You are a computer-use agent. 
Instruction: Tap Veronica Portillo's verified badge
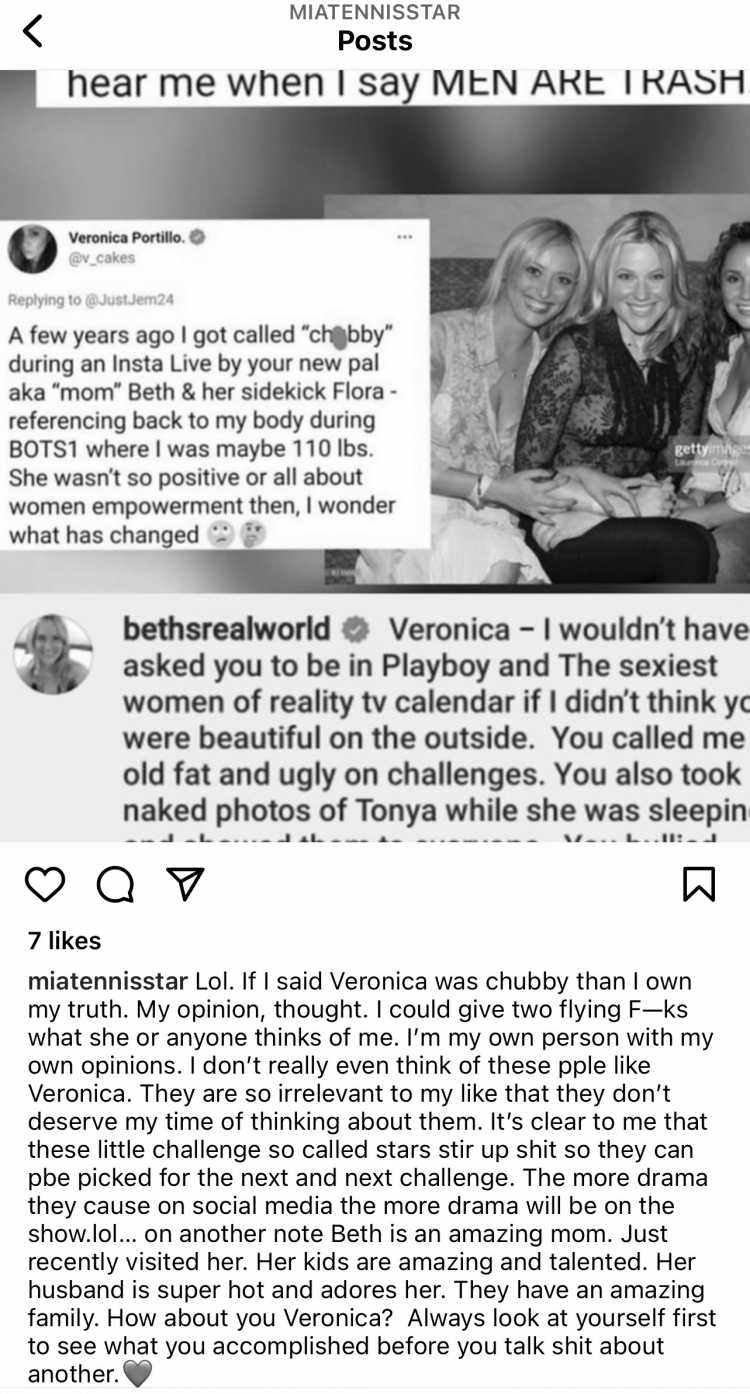tap(198, 238)
